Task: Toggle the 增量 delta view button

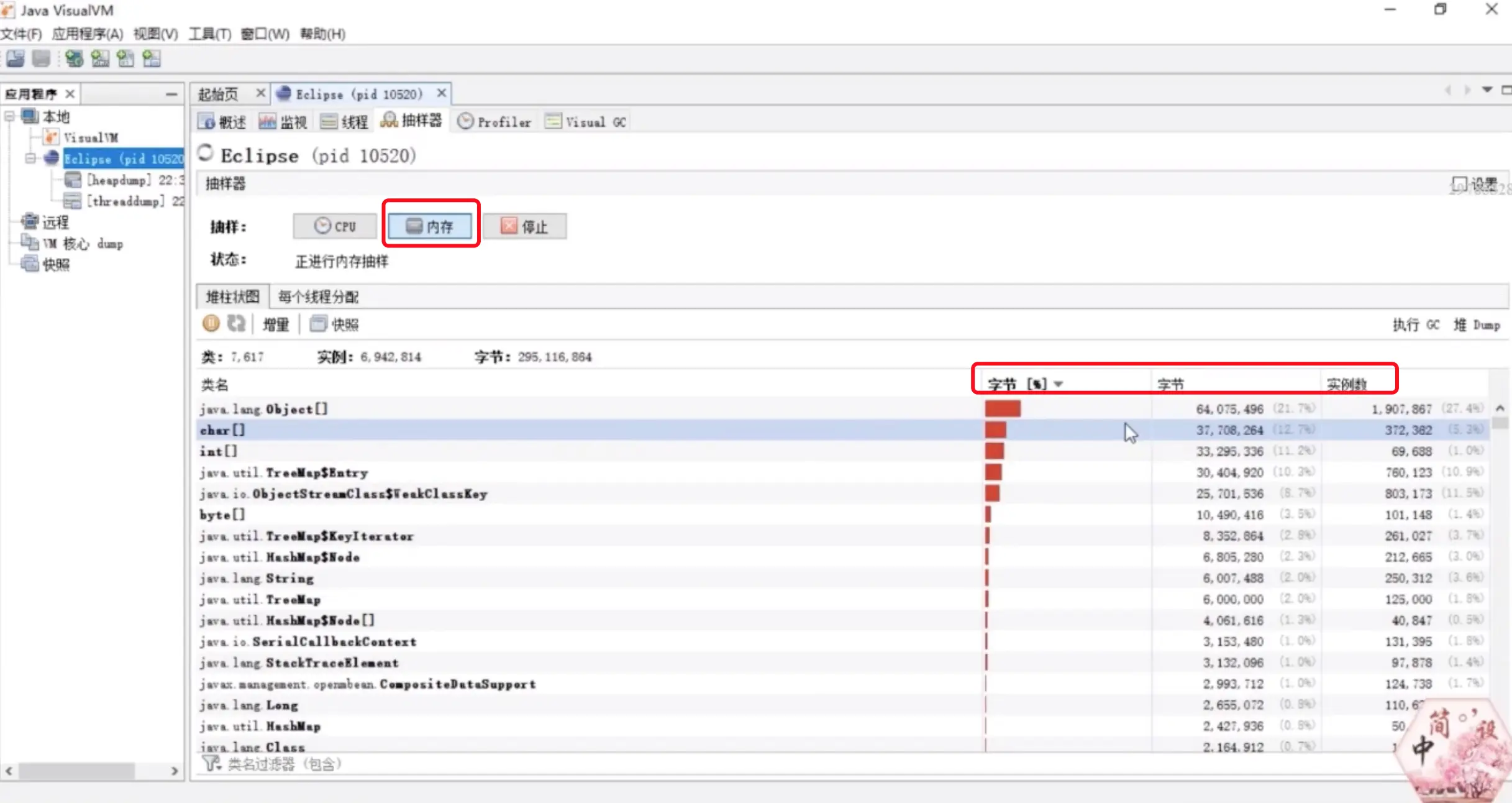Action: (x=276, y=324)
